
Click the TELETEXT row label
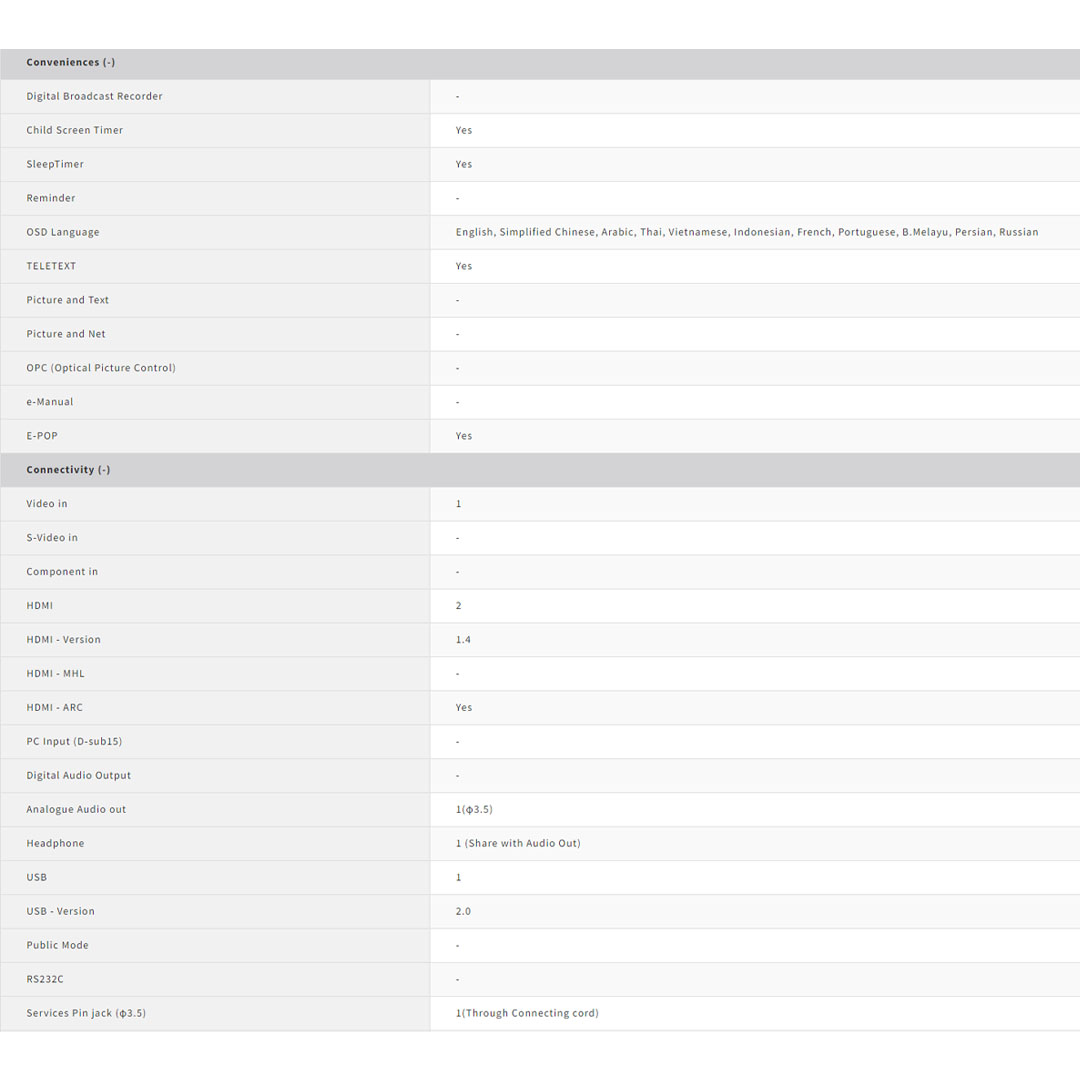coord(51,266)
